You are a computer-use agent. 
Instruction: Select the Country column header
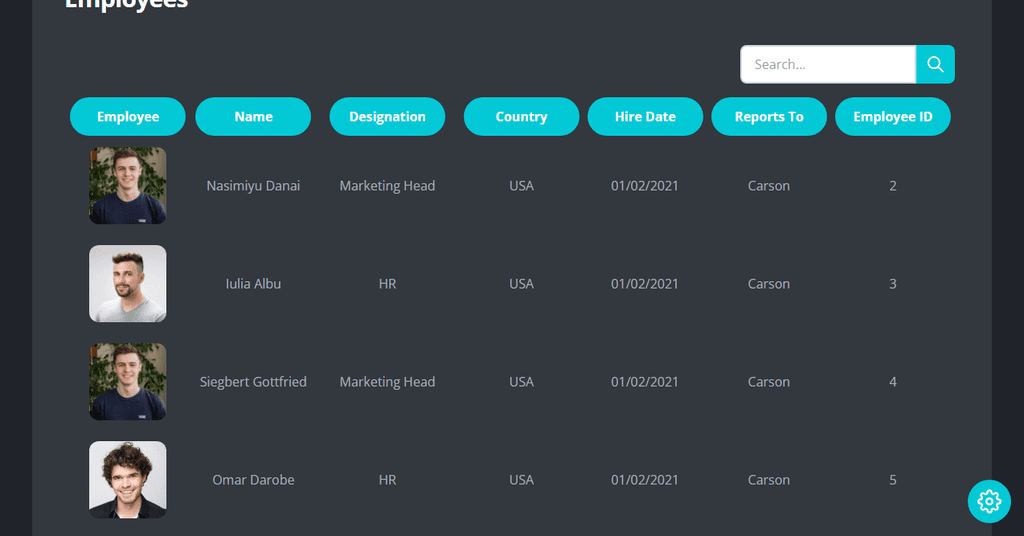point(521,117)
